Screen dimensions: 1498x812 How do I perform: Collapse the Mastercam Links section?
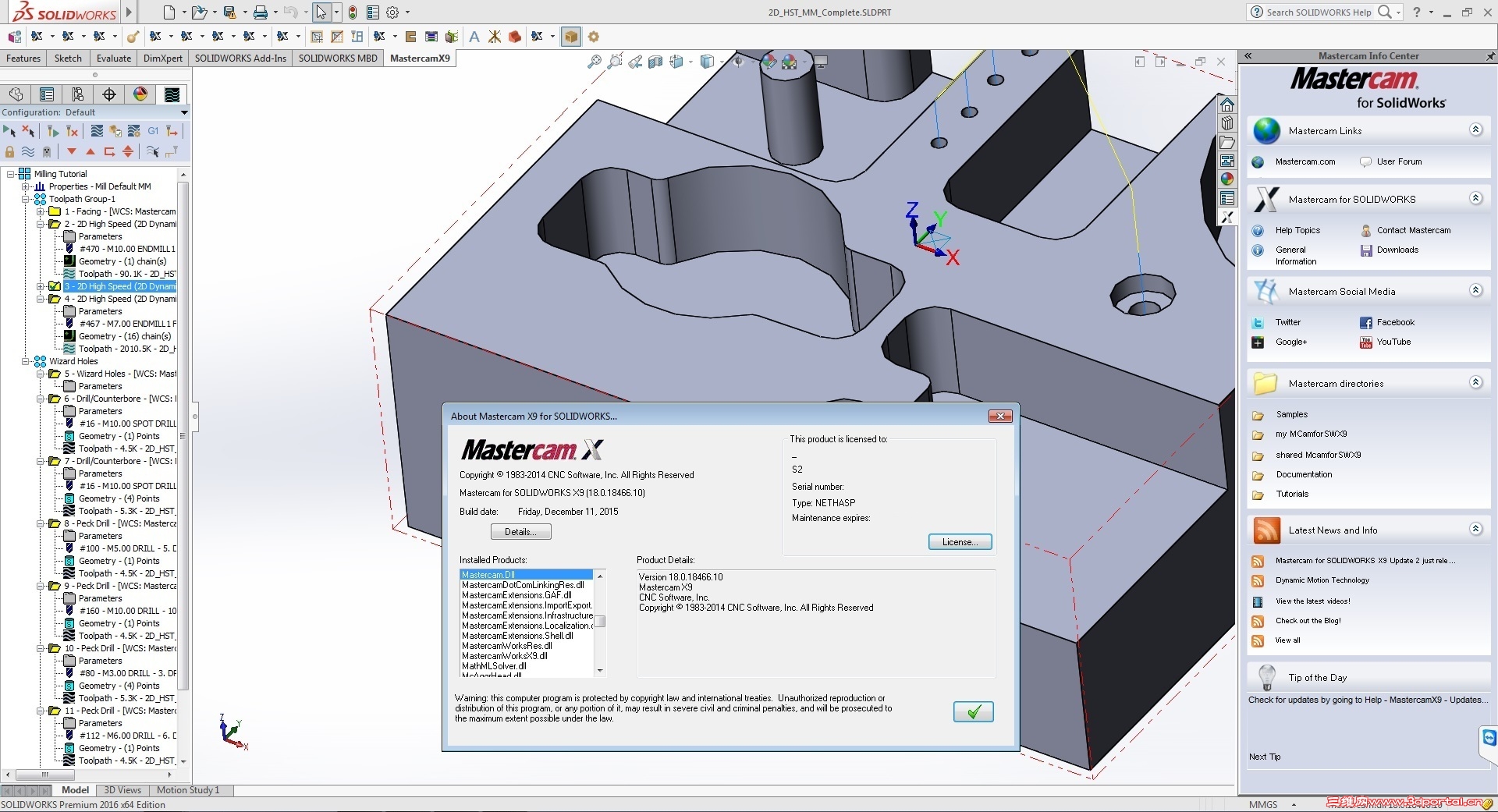point(1475,129)
